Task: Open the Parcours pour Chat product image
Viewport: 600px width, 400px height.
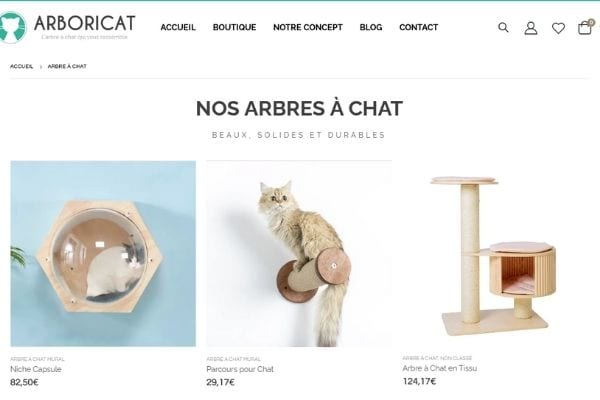Action: (x=299, y=253)
